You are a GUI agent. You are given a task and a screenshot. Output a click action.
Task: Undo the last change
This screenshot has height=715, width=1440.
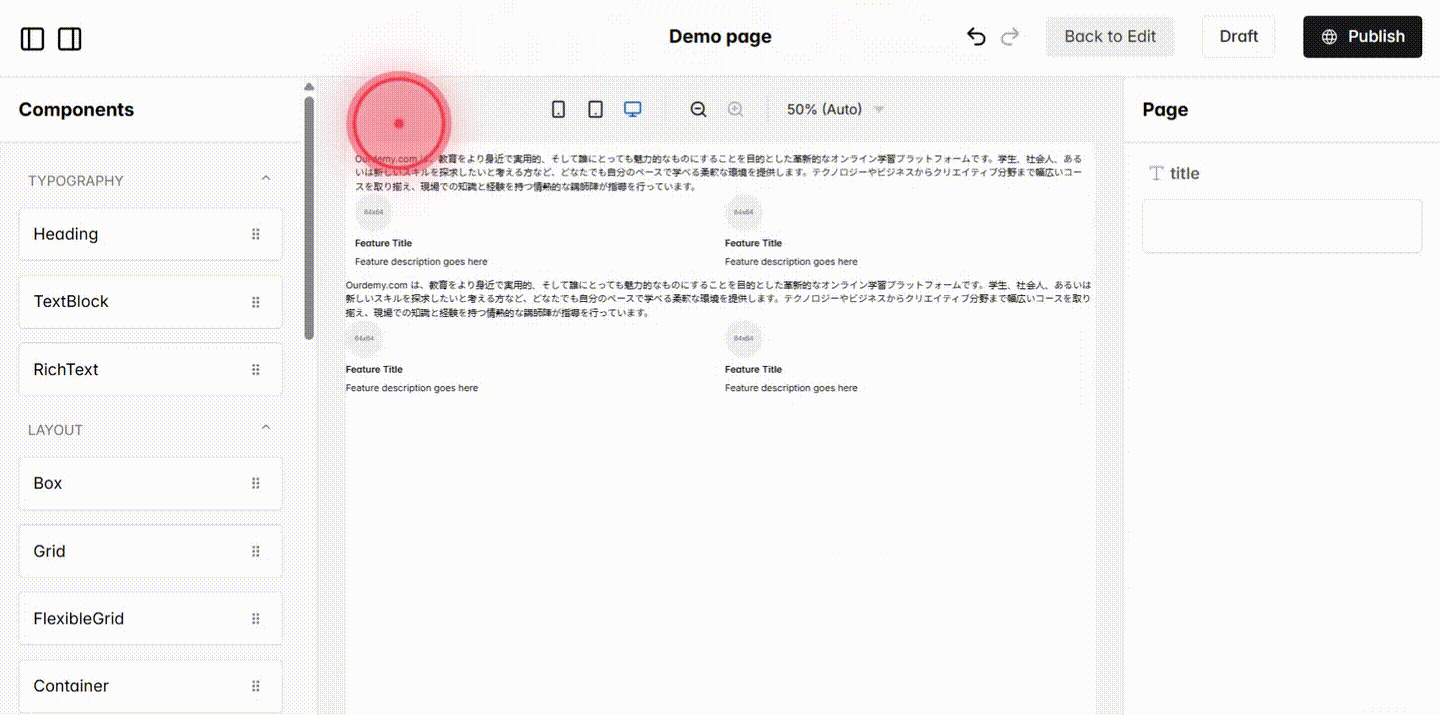pyautogui.click(x=976, y=36)
